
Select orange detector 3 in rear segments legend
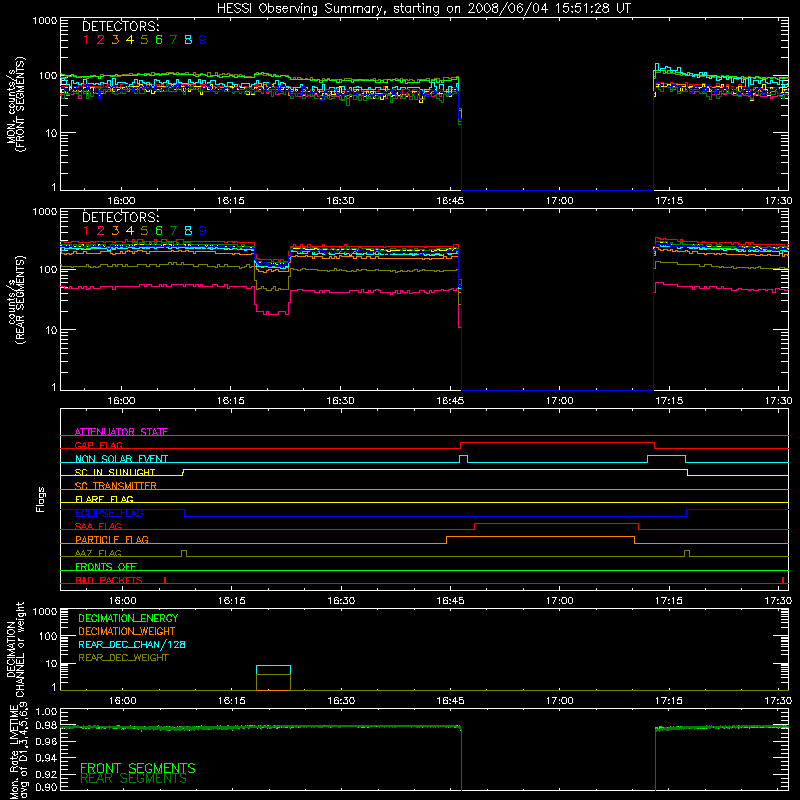(115, 231)
